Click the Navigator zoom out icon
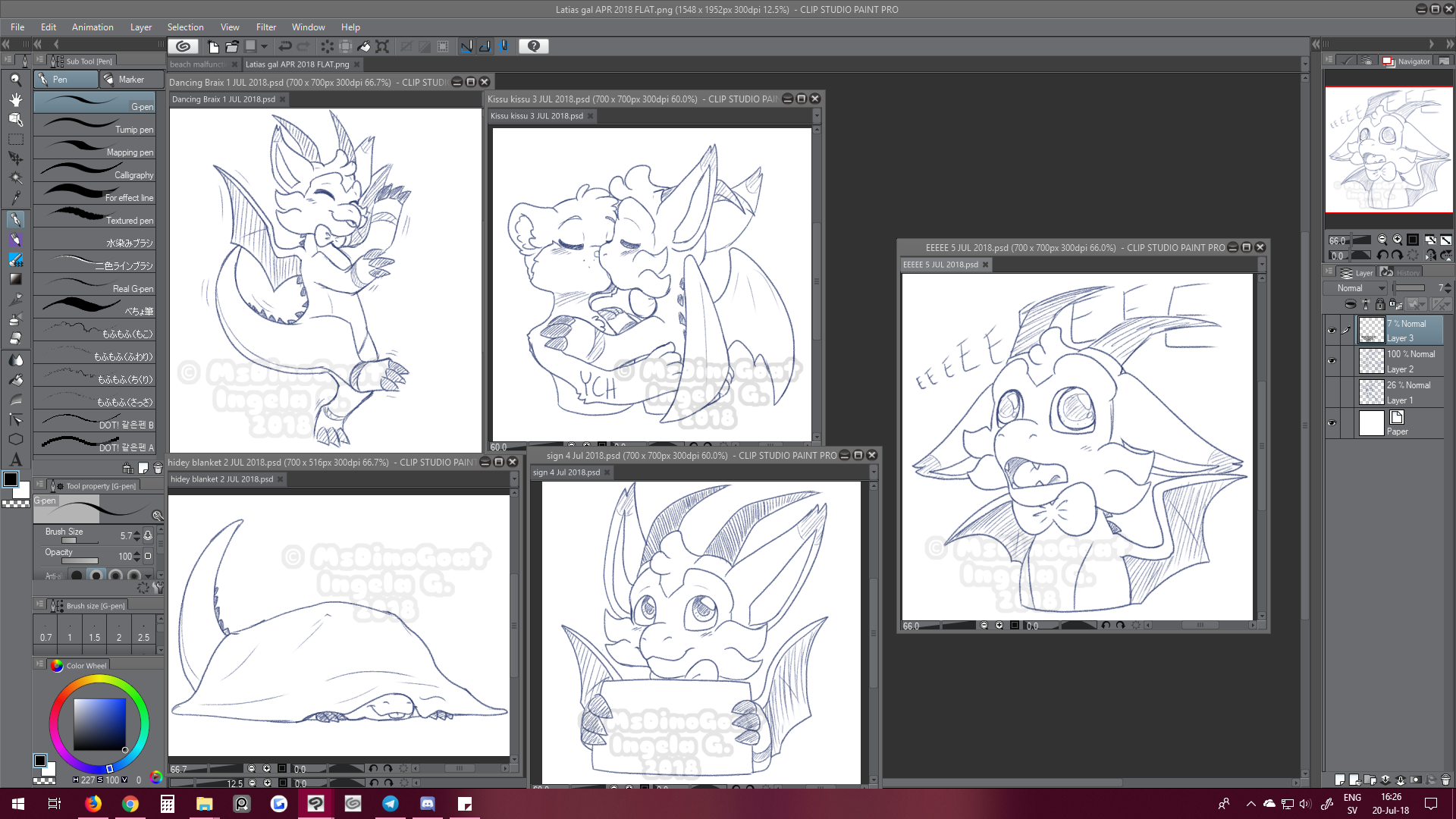The image size is (1456, 819). (1382, 240)
